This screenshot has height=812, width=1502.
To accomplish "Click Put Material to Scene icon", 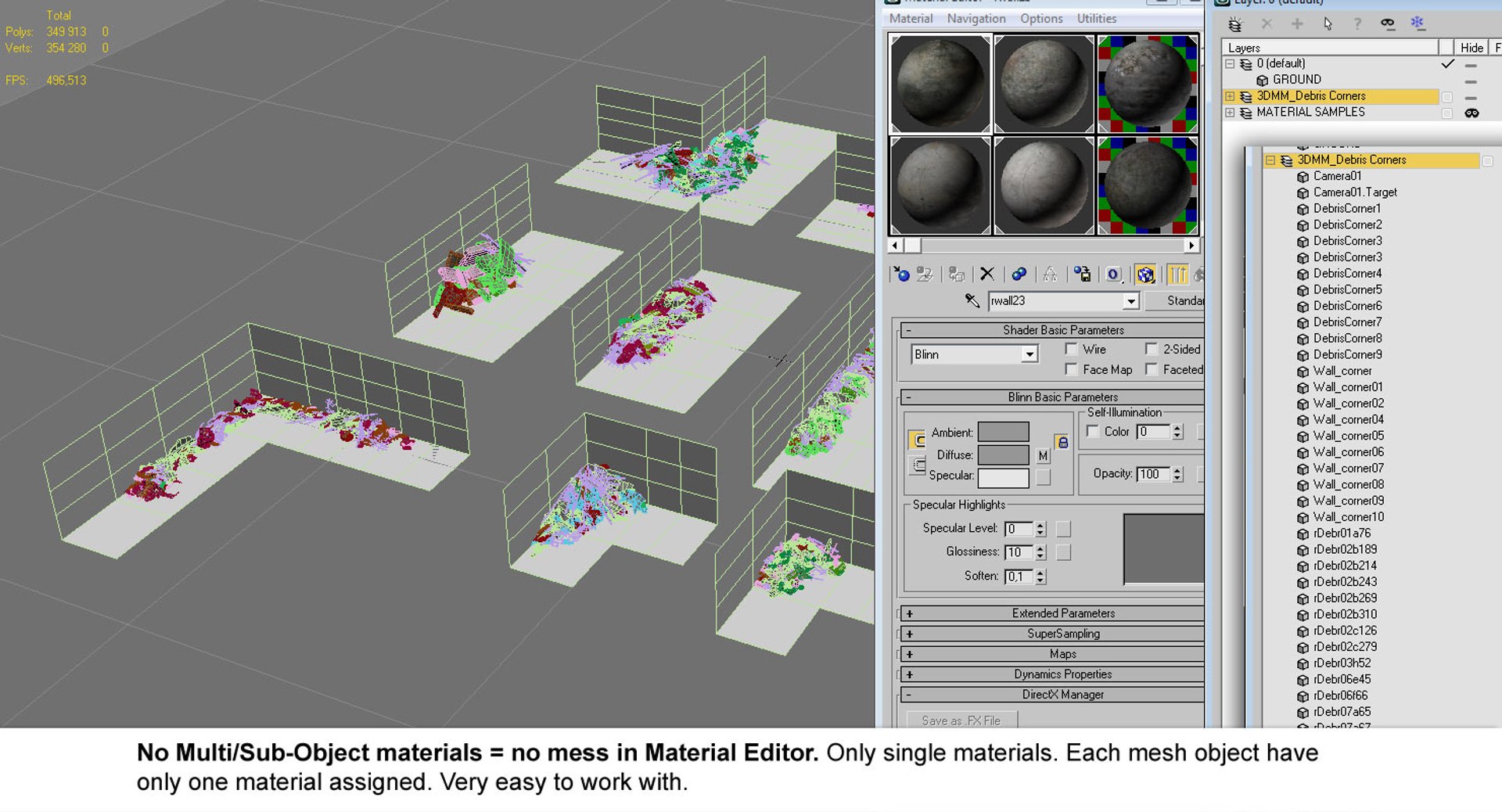I will pyautogui.click(x=925, y=274).
